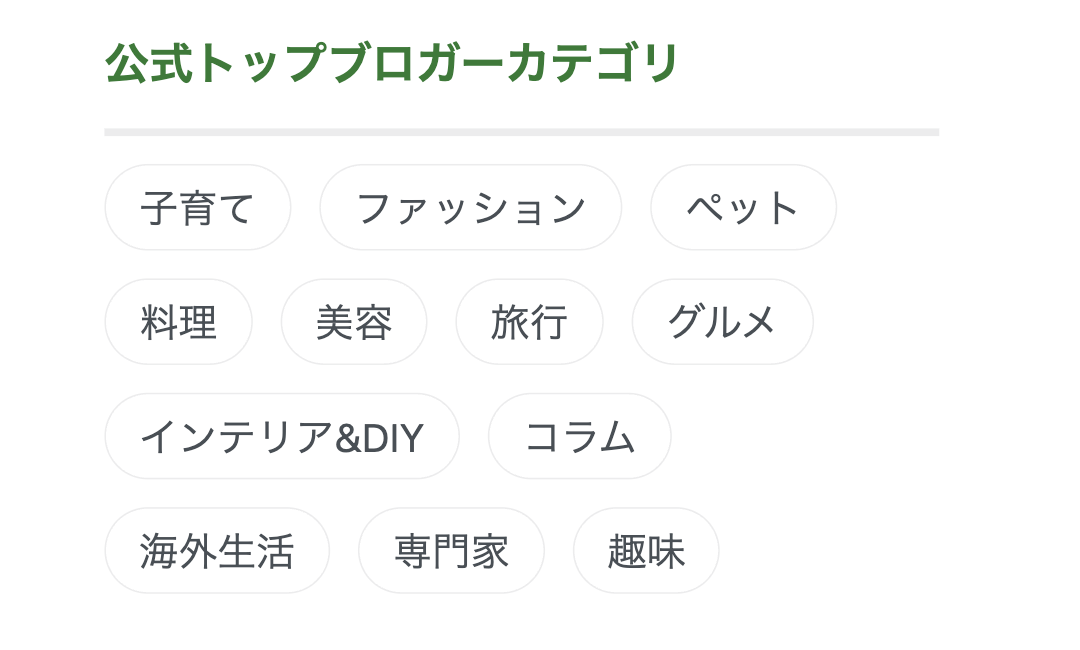Open the 料理 category
Viewport: 1080px width, 650px height.
click(x=178, y=322)
